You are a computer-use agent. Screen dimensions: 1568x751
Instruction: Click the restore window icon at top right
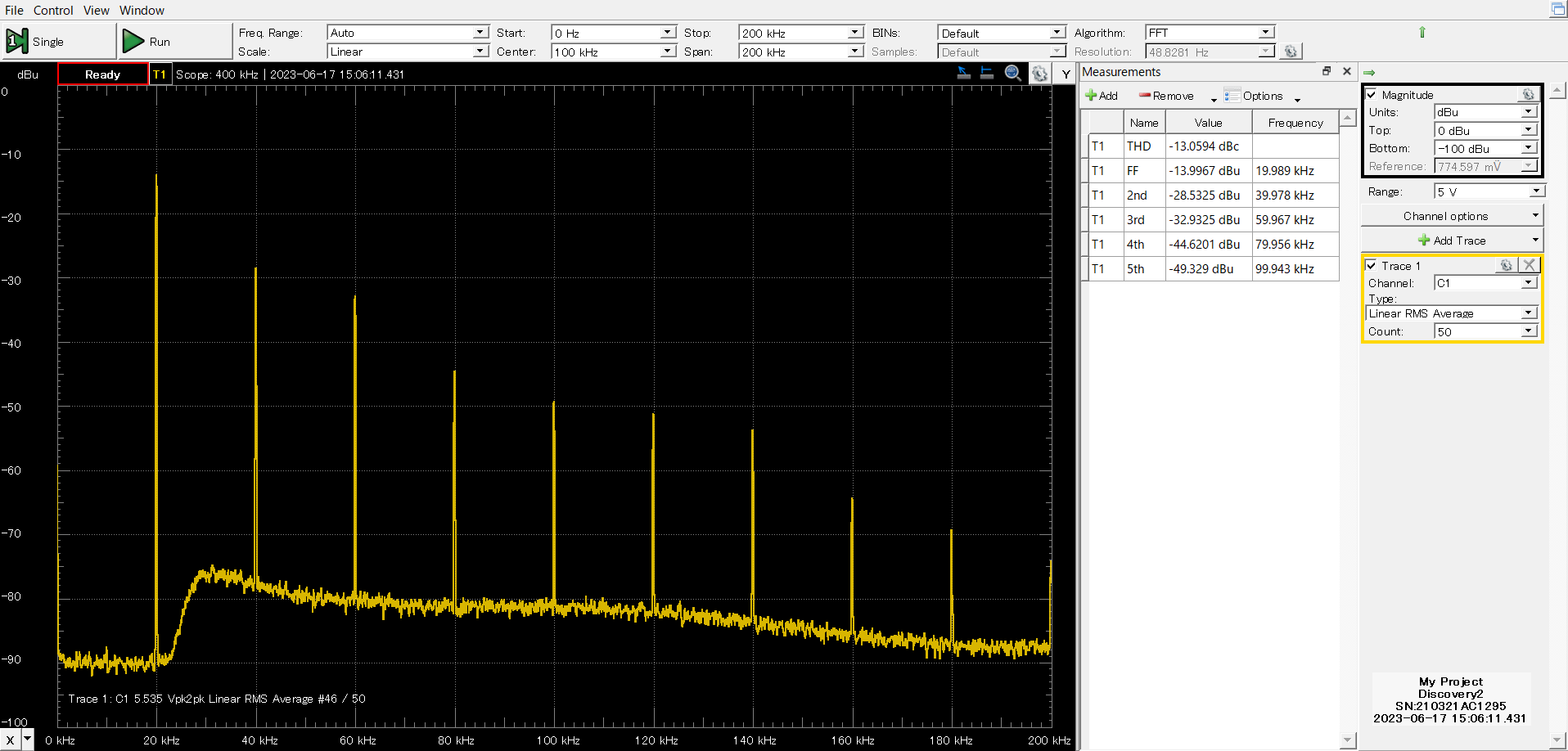(1557, 9)
